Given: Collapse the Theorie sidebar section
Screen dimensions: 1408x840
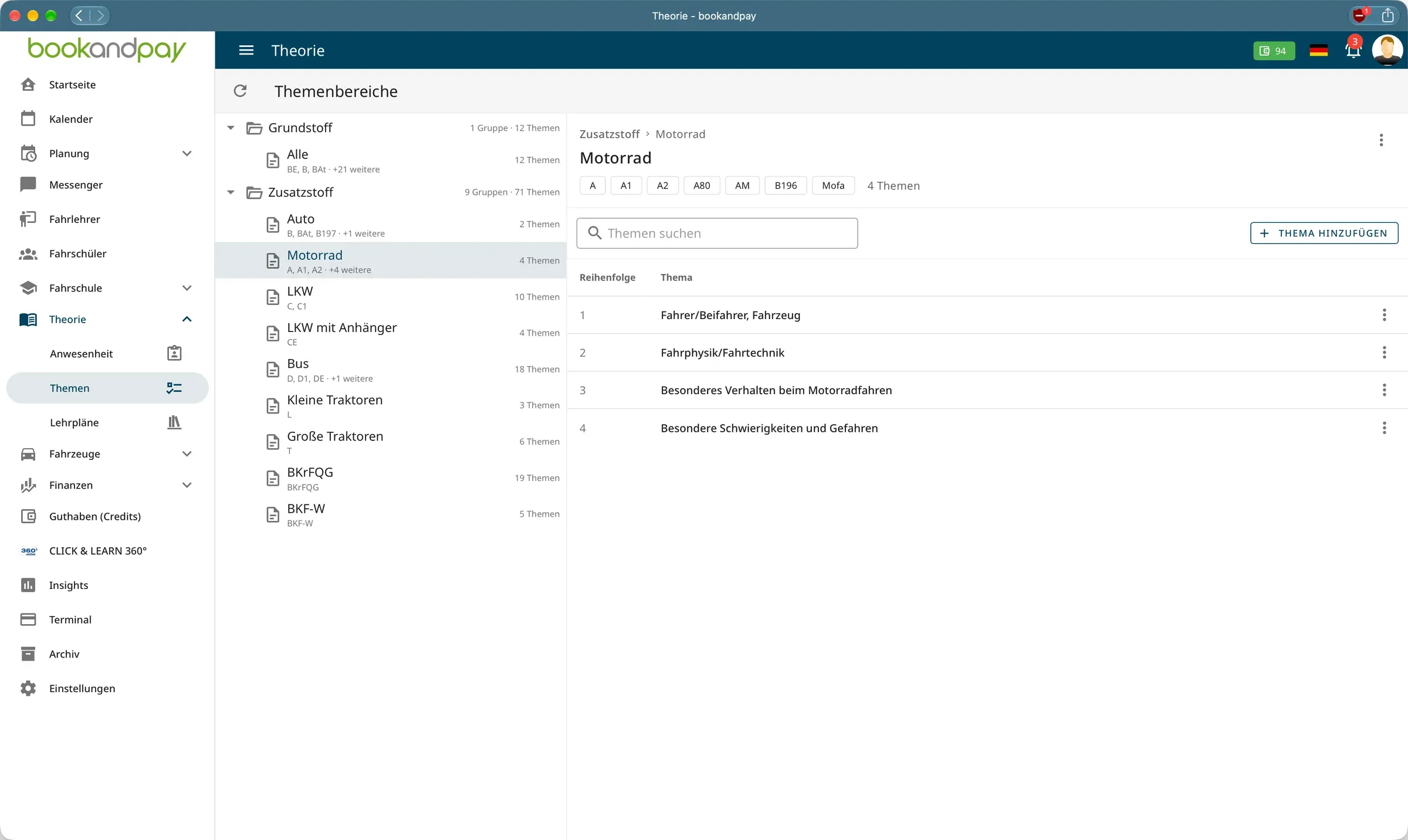Looking at the screenshot, I should click(187, 320).
